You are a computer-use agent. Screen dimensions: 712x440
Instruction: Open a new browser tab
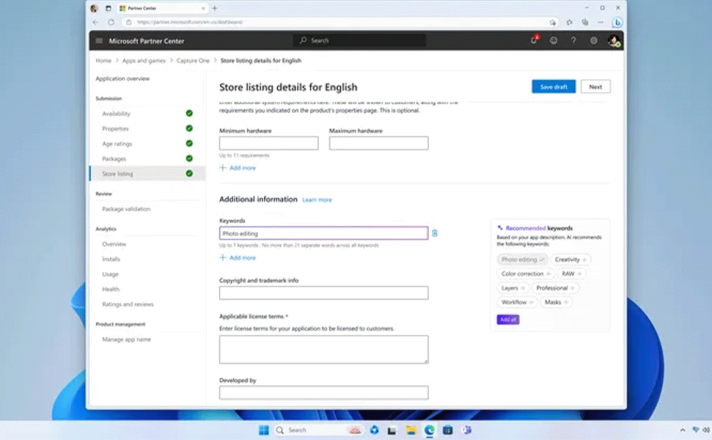[x=215, y=8]
